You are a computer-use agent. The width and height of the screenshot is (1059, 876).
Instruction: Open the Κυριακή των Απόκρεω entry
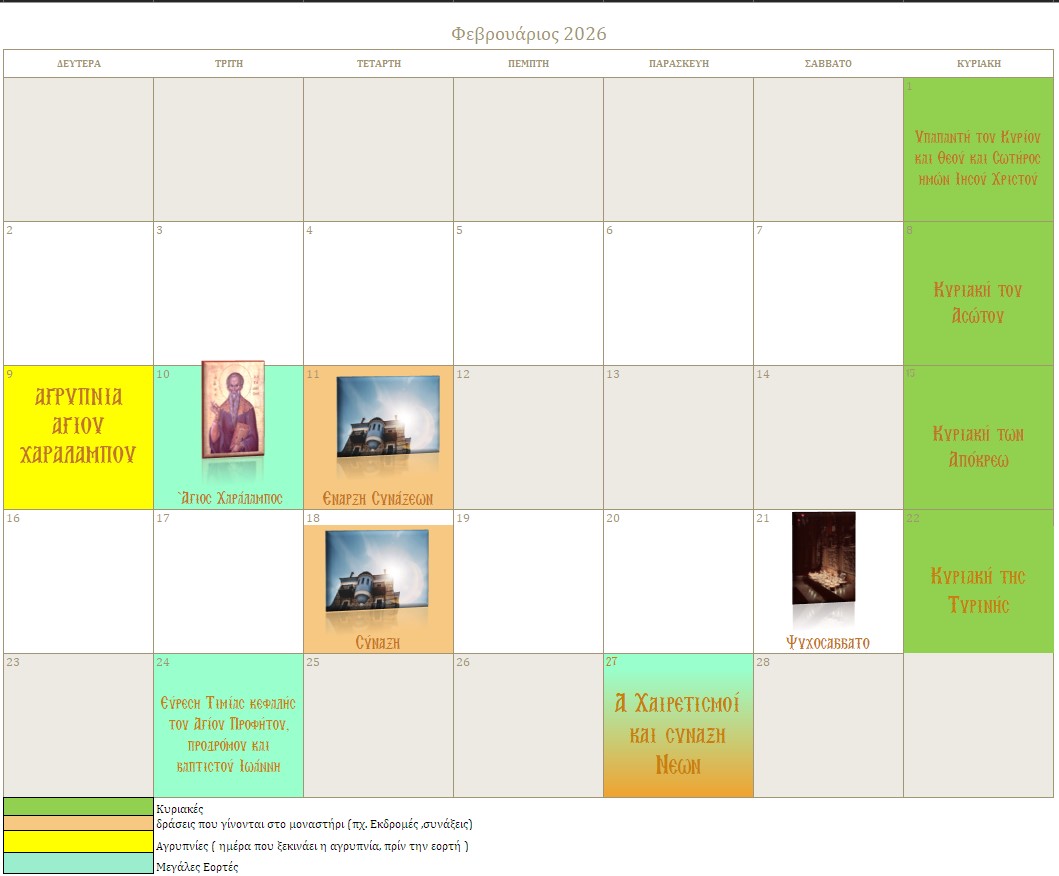(x=977, y=447)
